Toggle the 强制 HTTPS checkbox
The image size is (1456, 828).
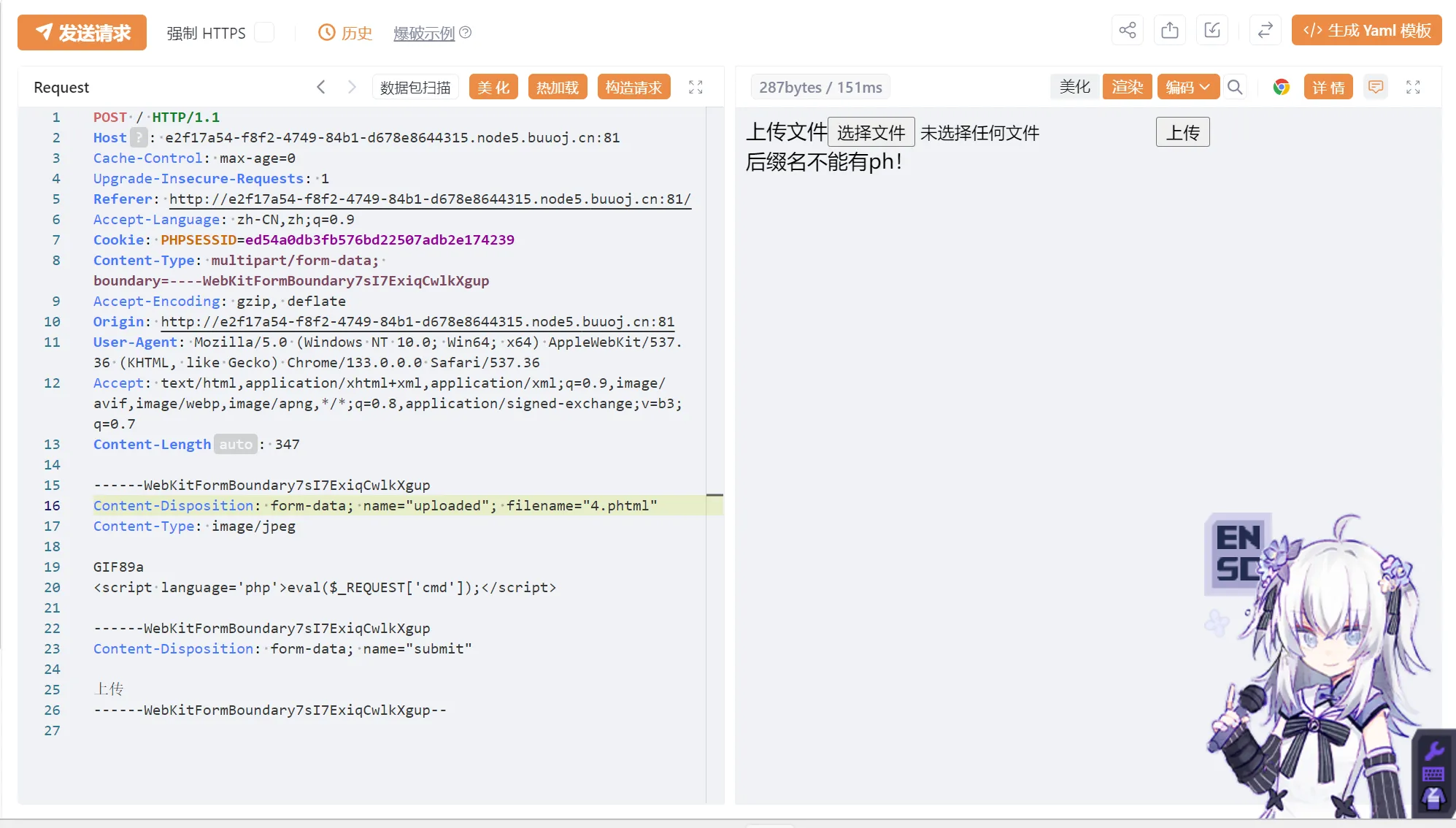click(x=264, y=33)
